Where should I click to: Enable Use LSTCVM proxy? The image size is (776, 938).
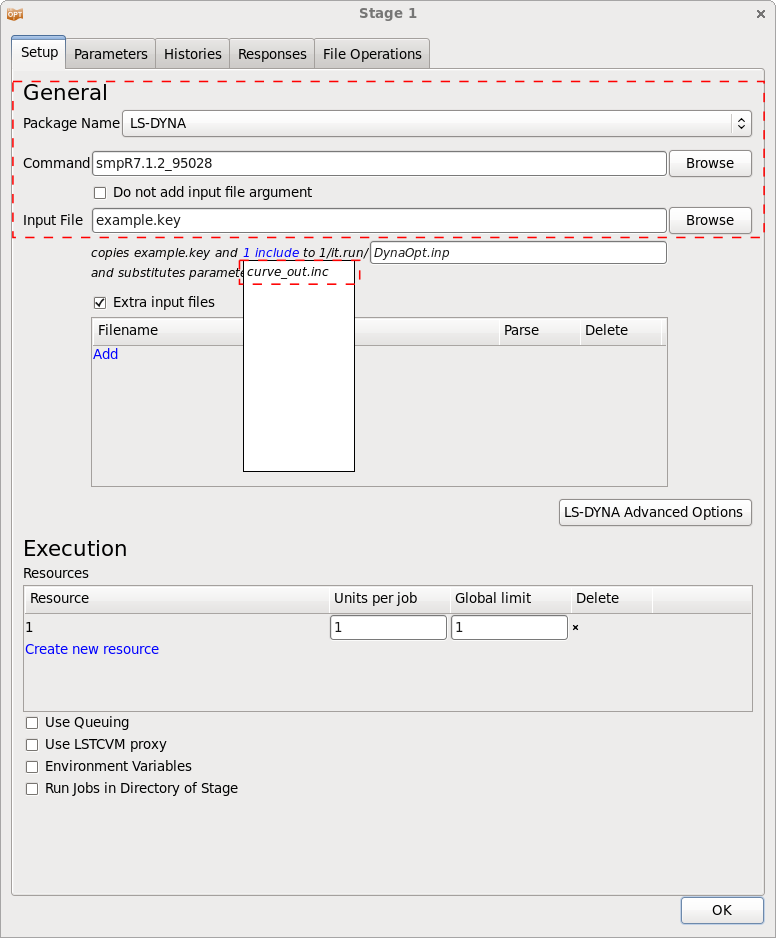[x=32, y=745]
